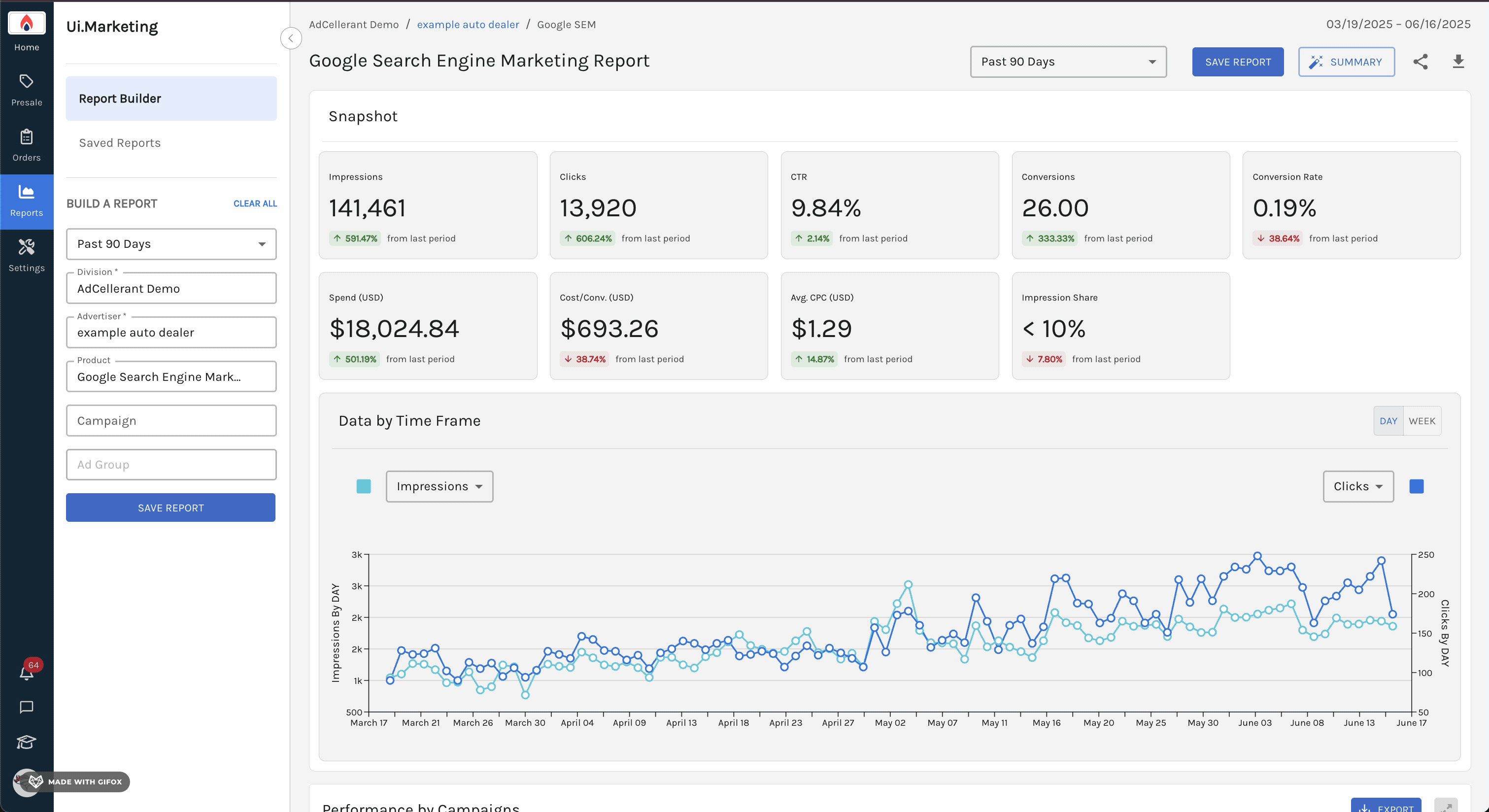Open the chat message icon in sidebar
Screen dimensions: 1489x812
[27, 707]
